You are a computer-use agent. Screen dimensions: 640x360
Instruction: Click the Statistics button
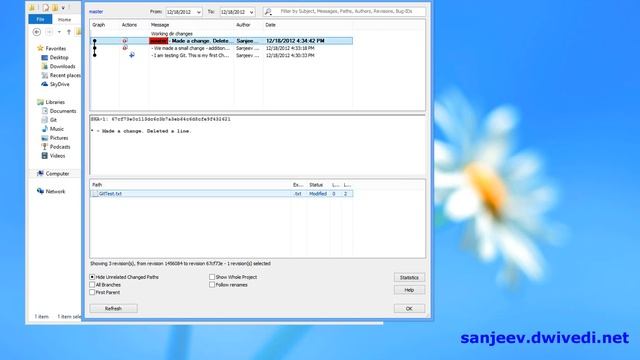point(409,278)
